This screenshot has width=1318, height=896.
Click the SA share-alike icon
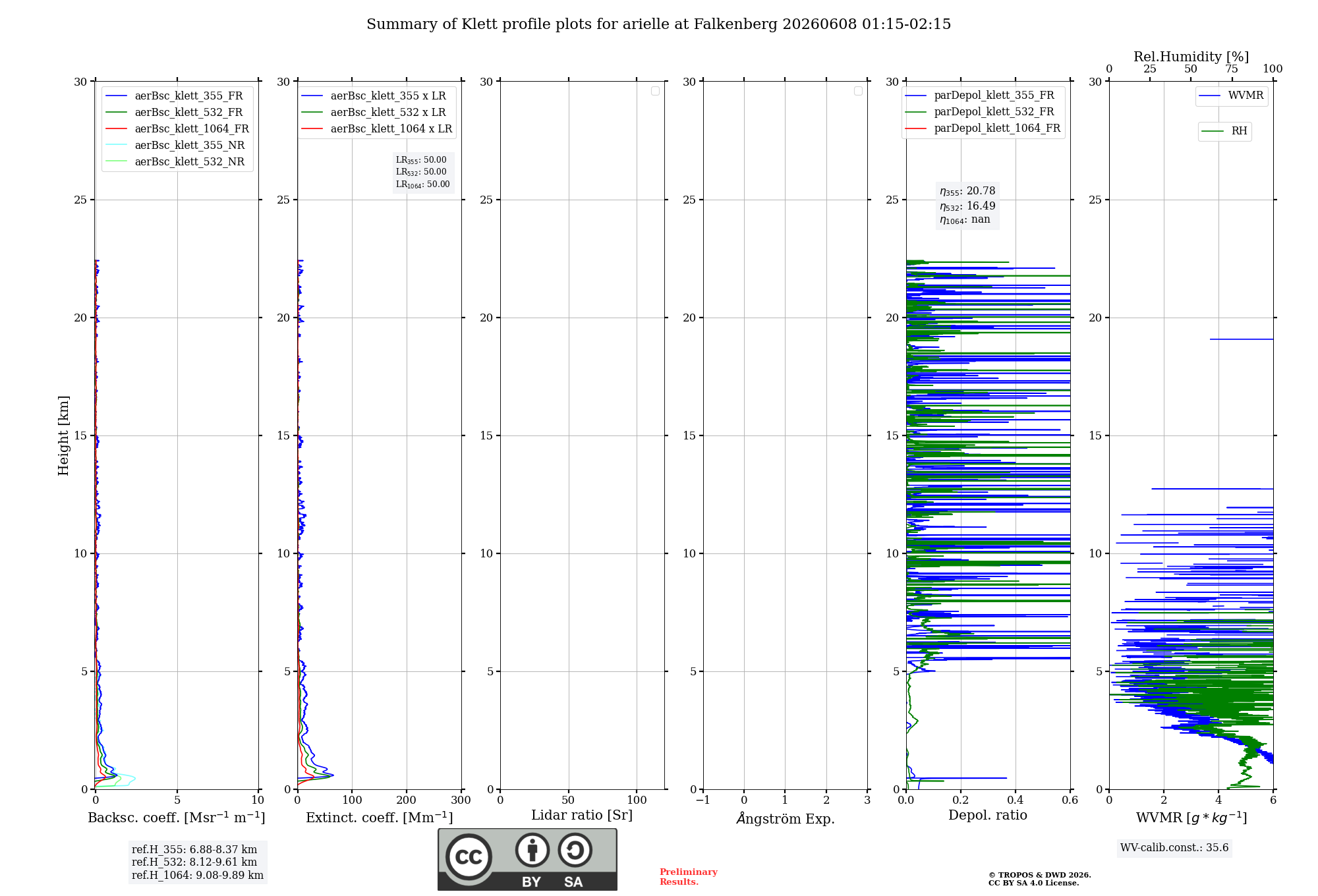point(575,850)
